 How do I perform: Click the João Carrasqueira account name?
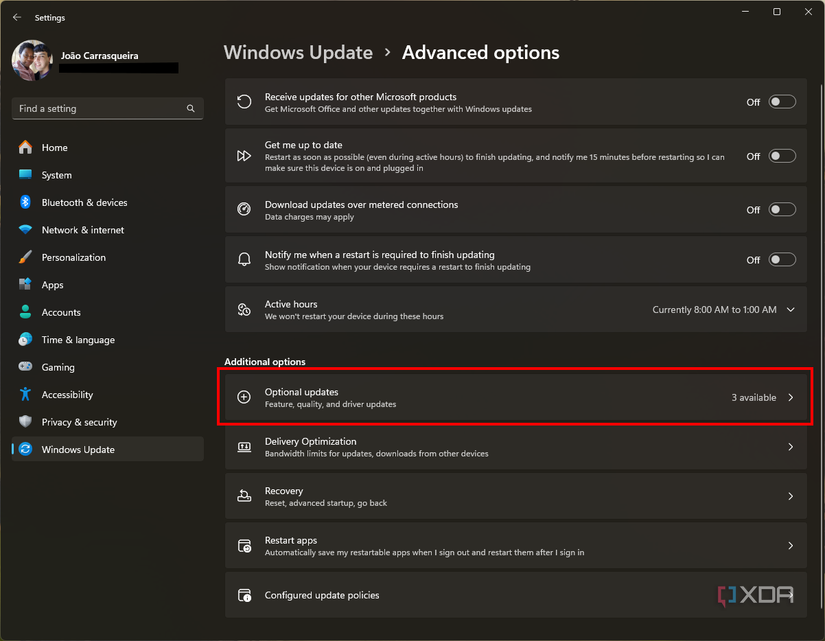click(99, 55)
